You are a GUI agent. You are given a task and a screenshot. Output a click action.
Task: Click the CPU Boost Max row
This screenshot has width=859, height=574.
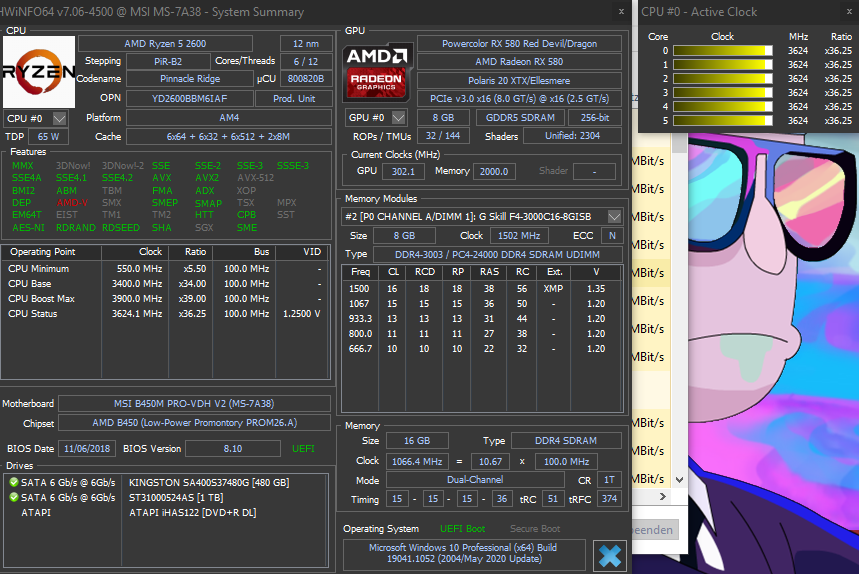point(165,299)
